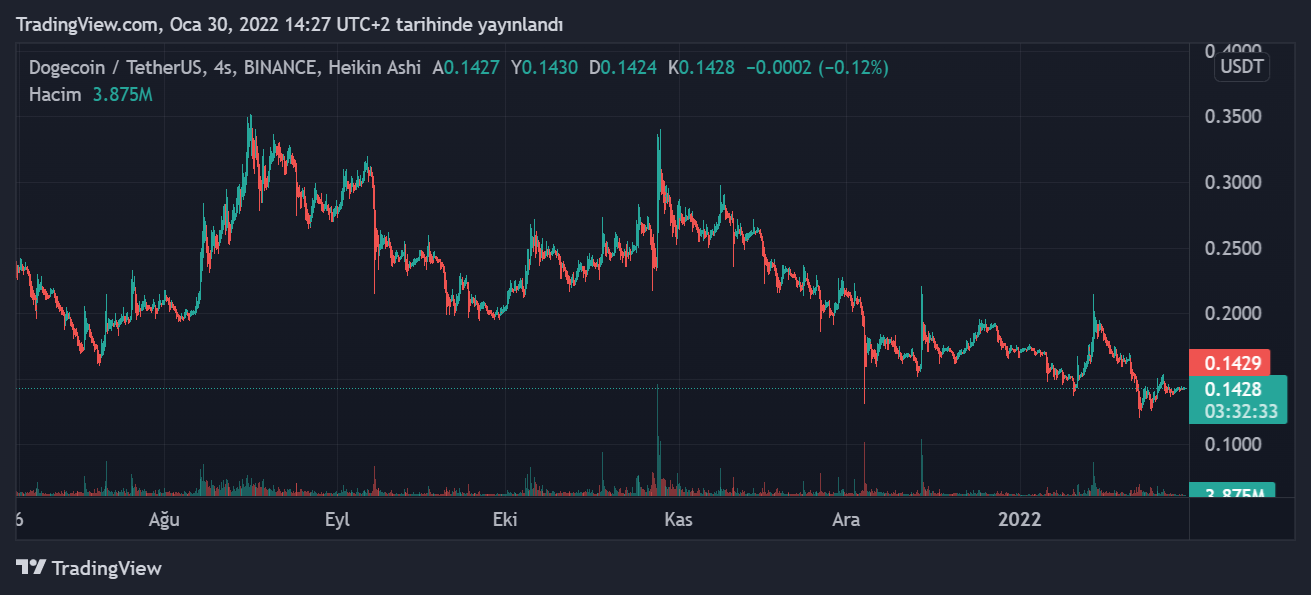The height and width of the screenshot is (595, 1311).
Task: Select the Kas label on the time axis
Action: click(678, 520)
